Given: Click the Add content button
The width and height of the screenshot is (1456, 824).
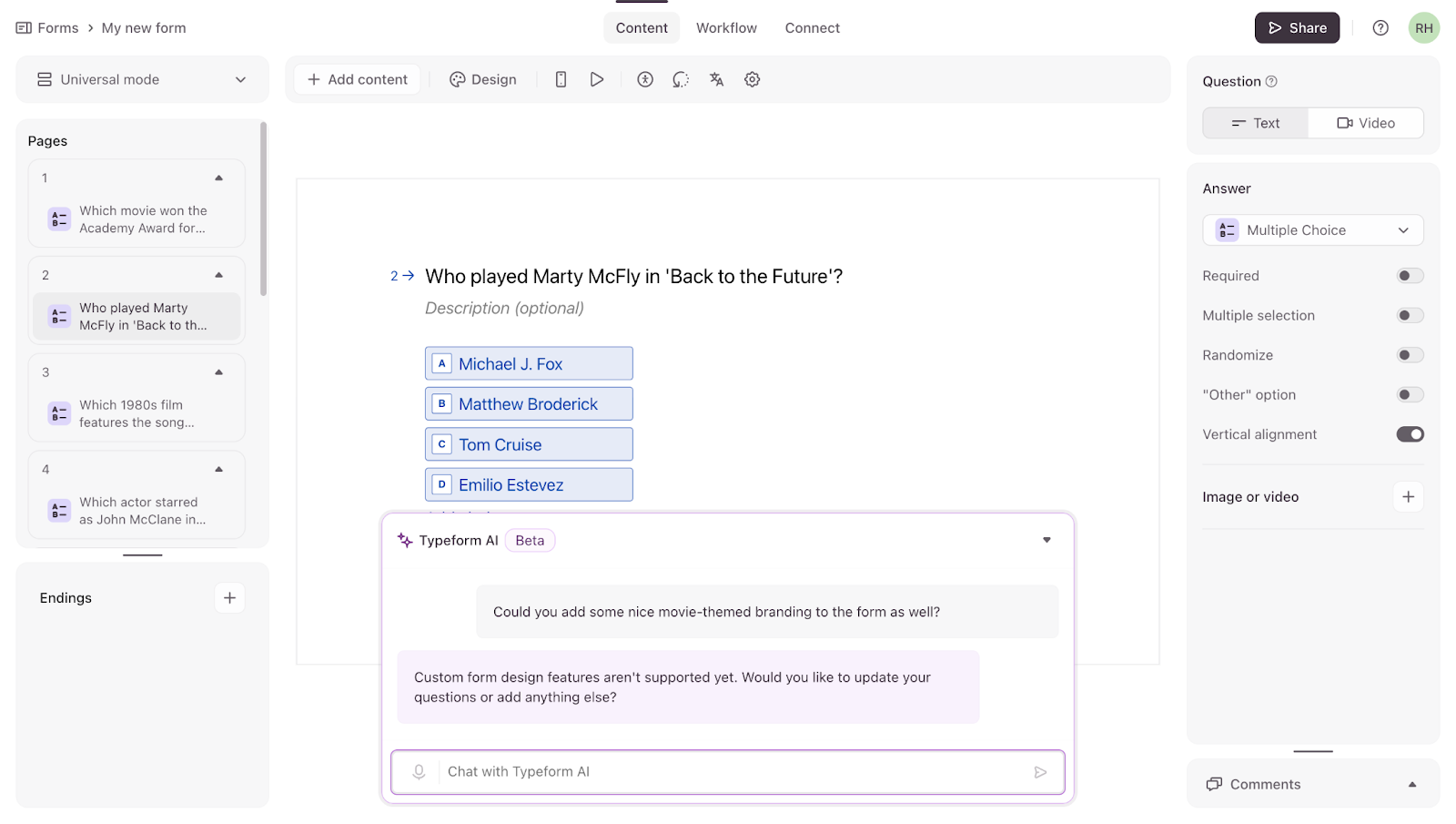Looking at the screenshot, I should (358, 79).
